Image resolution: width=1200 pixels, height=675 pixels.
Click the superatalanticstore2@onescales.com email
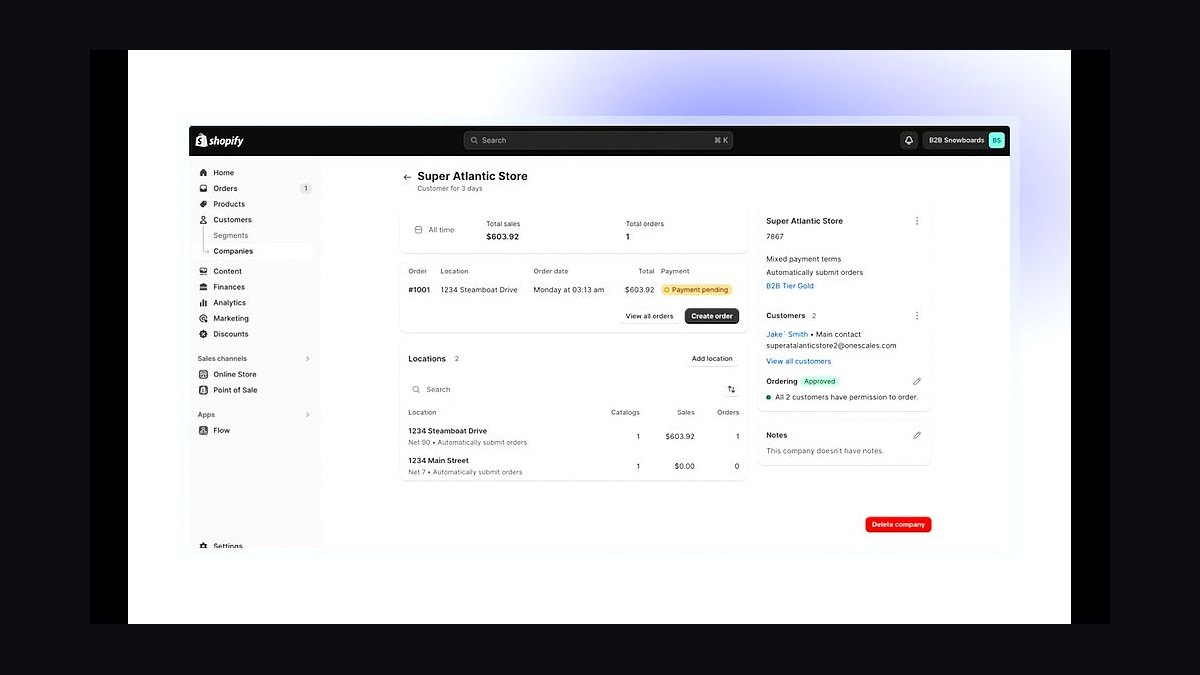[831, 346]
